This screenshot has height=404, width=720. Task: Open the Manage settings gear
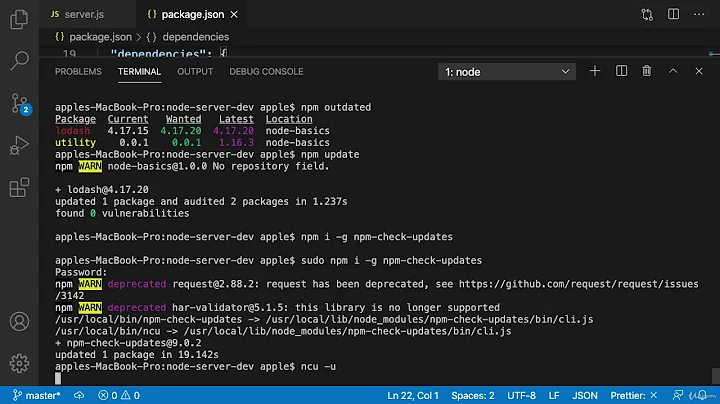[x=19, y=363]
